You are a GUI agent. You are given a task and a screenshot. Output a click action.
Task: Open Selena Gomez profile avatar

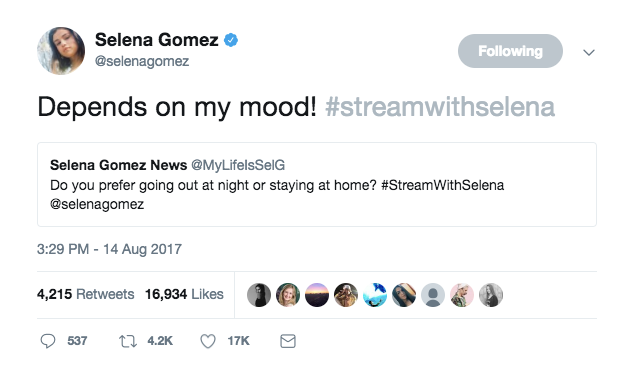(x=61, y=51)
